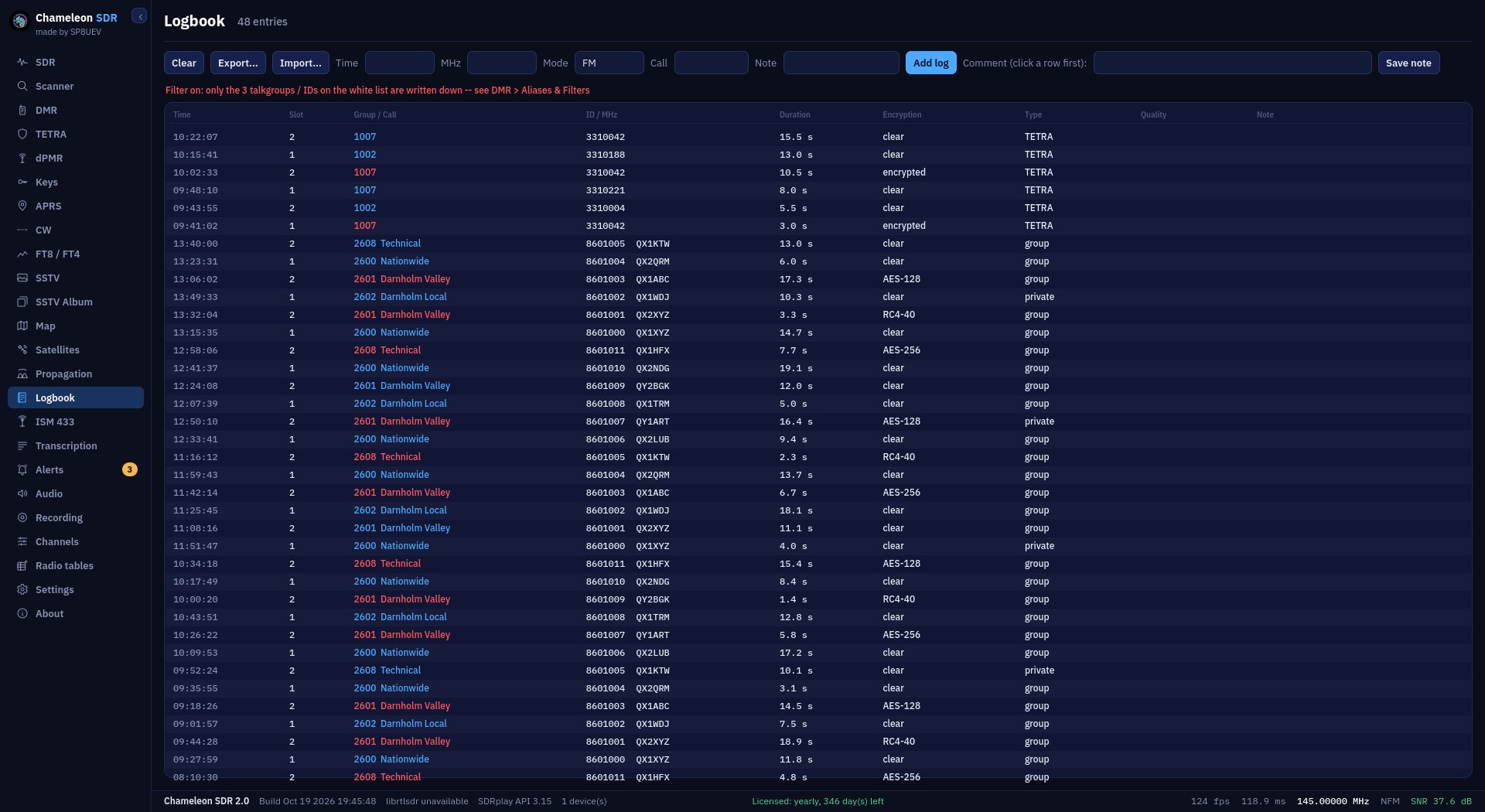Open APRS via its location pin icon
The image size is (1485, 812).
pyautogui.click(x=22, y=206)
